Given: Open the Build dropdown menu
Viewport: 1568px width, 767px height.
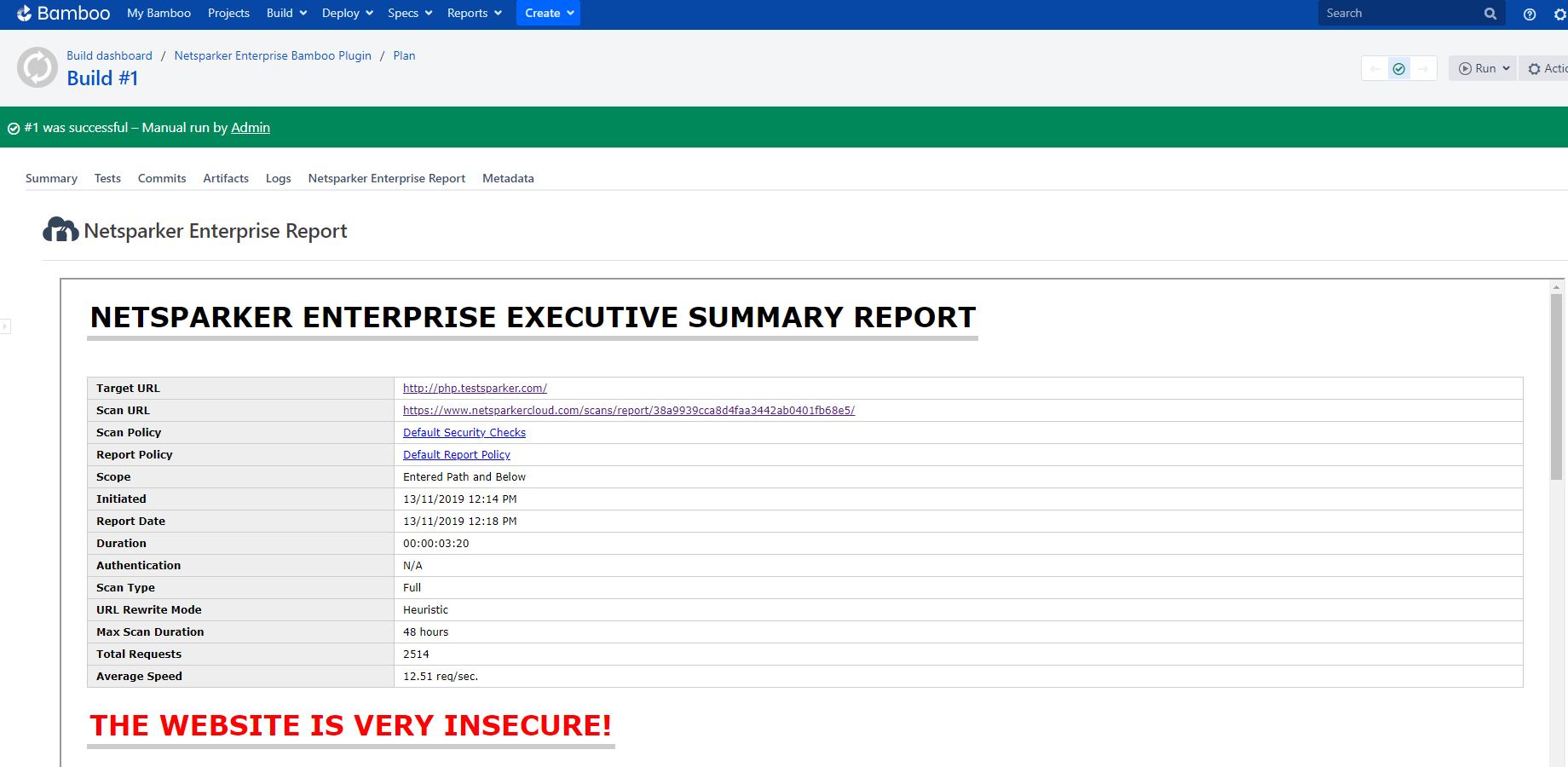Looking at the screenshot, I should [286, 13].
